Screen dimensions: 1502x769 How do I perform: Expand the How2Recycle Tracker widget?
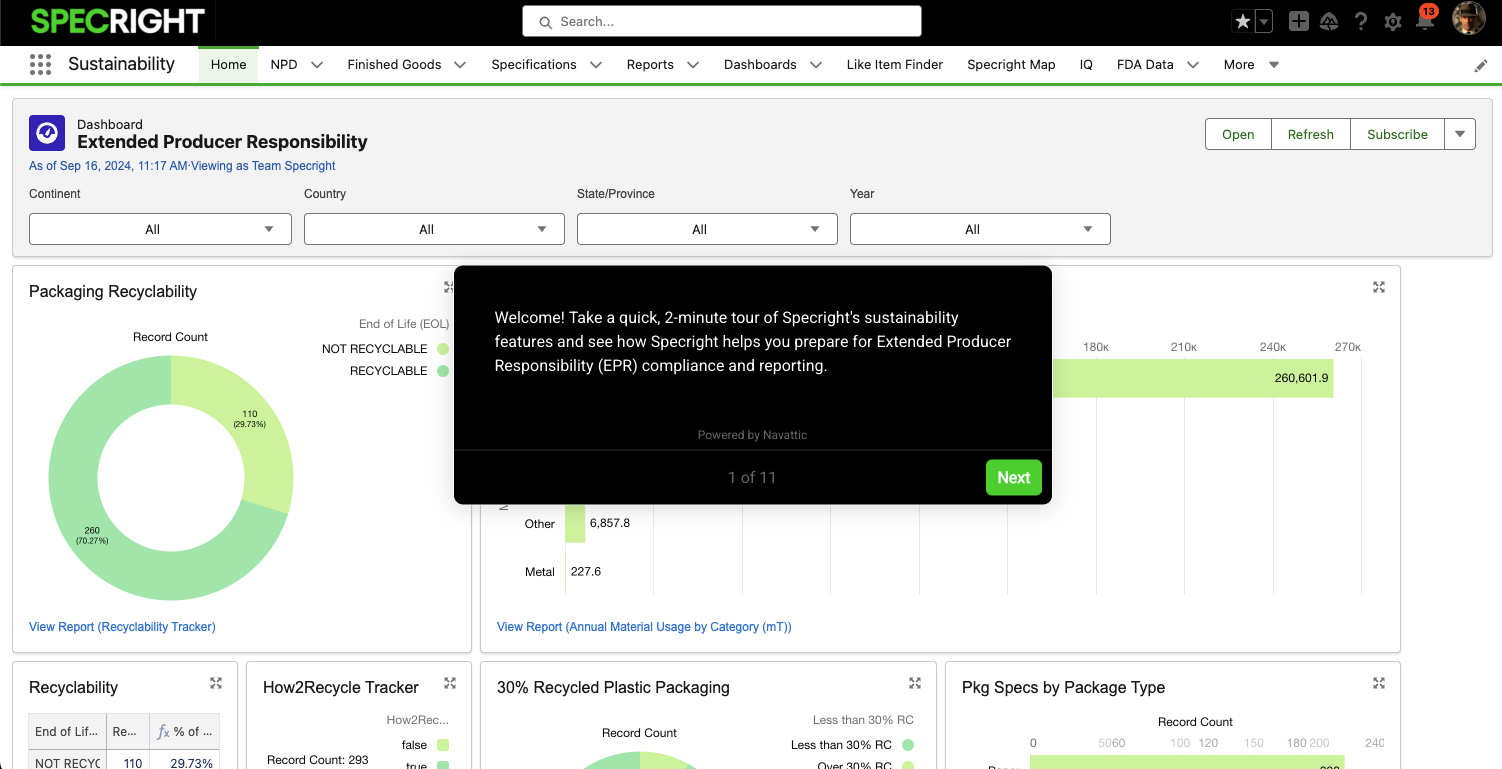[450, 683]
